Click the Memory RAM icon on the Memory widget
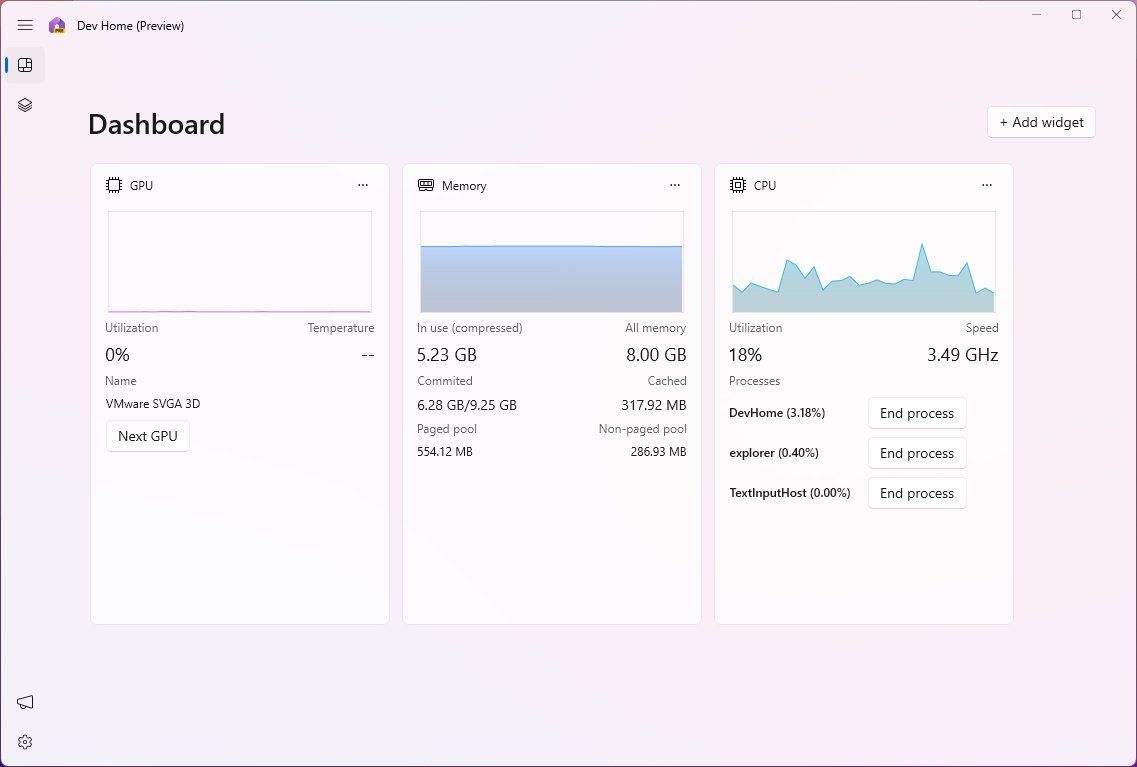The width and height of the screenshot is (1137, 767). 426,185
